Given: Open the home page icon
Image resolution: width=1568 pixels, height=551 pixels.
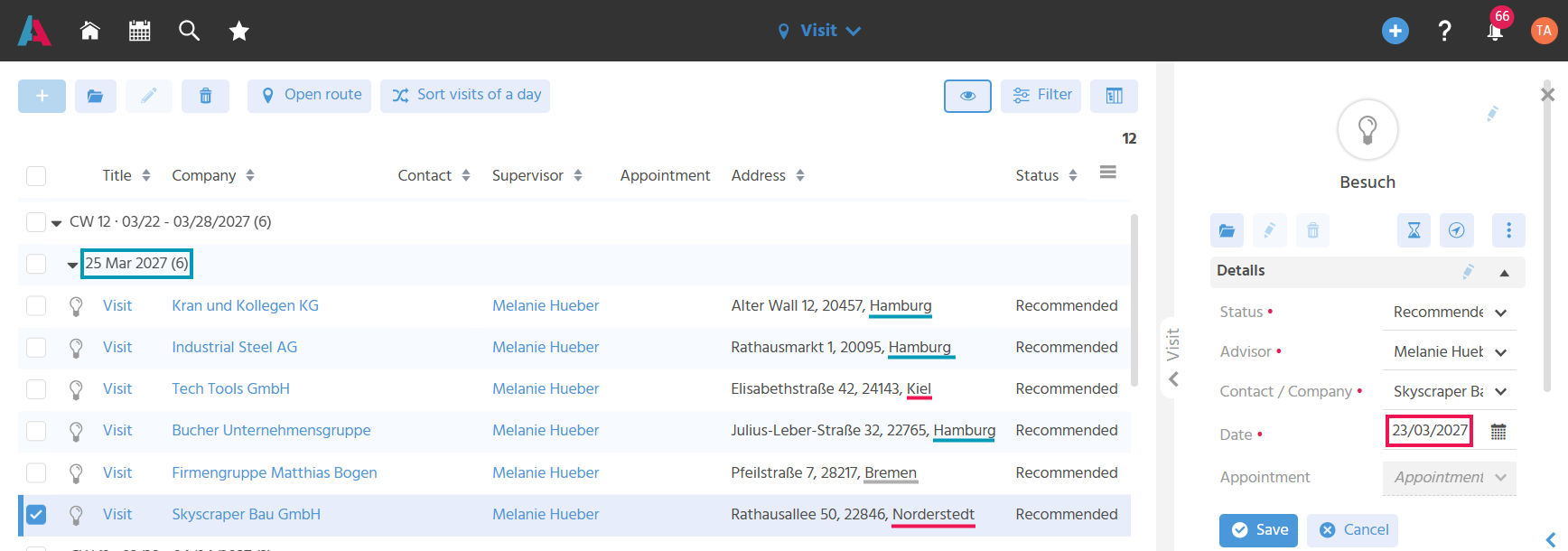Looking at the screenshot, I should coord(89,31).
